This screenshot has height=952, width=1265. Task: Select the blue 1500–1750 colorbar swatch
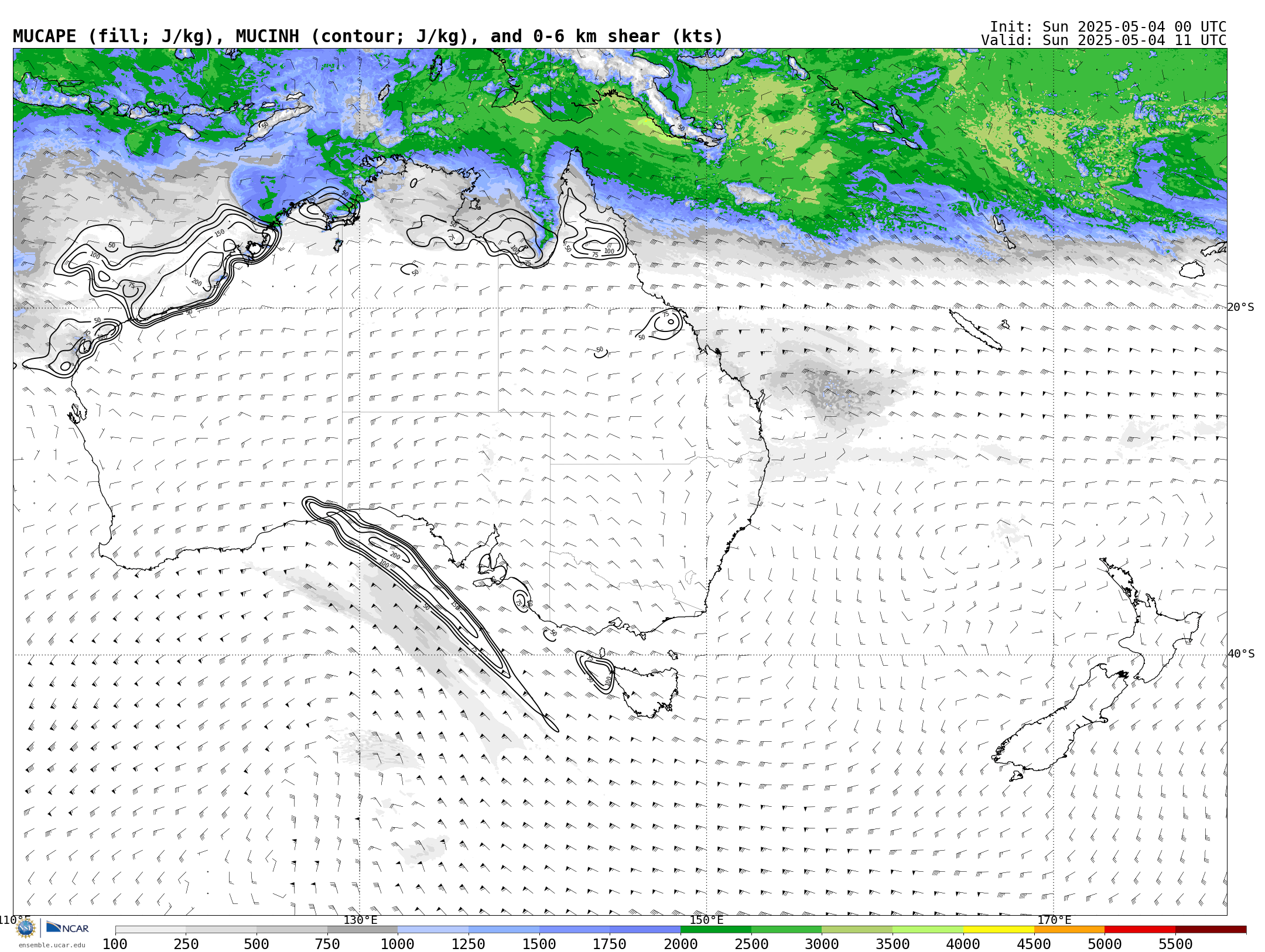pyautogui.click(x=575, y=930)
